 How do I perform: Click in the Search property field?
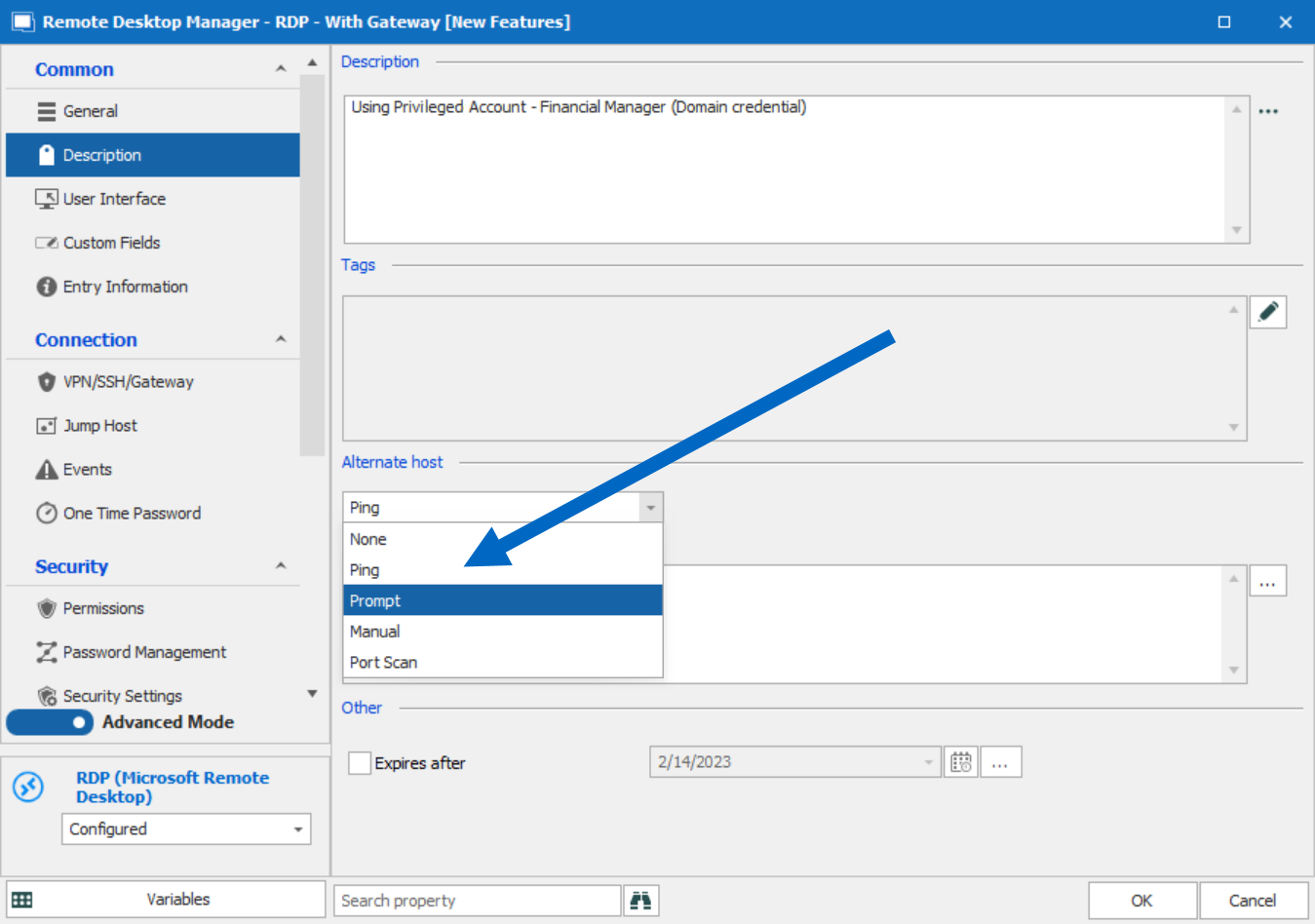pos(477,901)
